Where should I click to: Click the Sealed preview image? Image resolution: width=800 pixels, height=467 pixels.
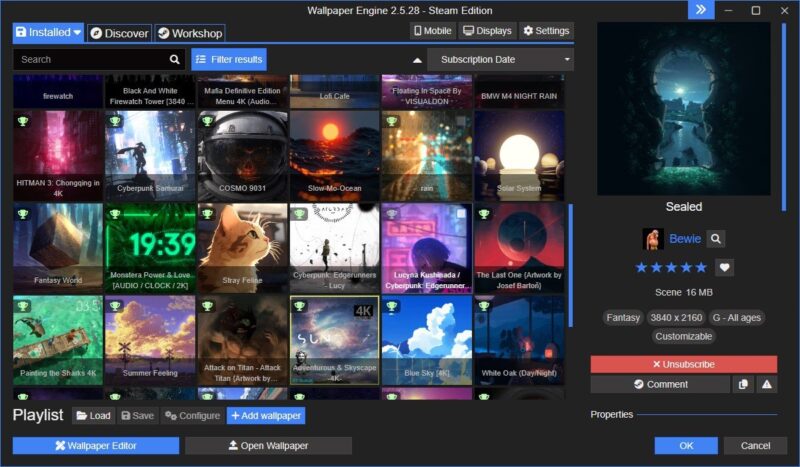point(684,109)
